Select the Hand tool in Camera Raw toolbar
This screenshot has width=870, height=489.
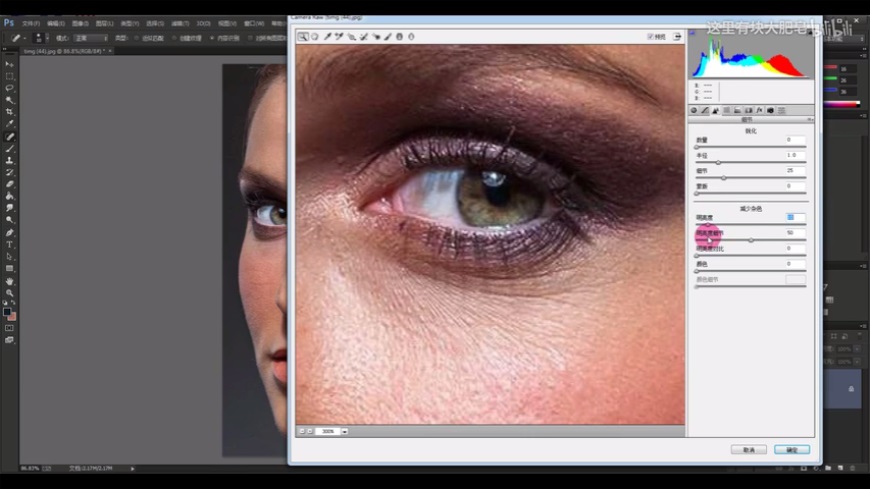point(314,36)
